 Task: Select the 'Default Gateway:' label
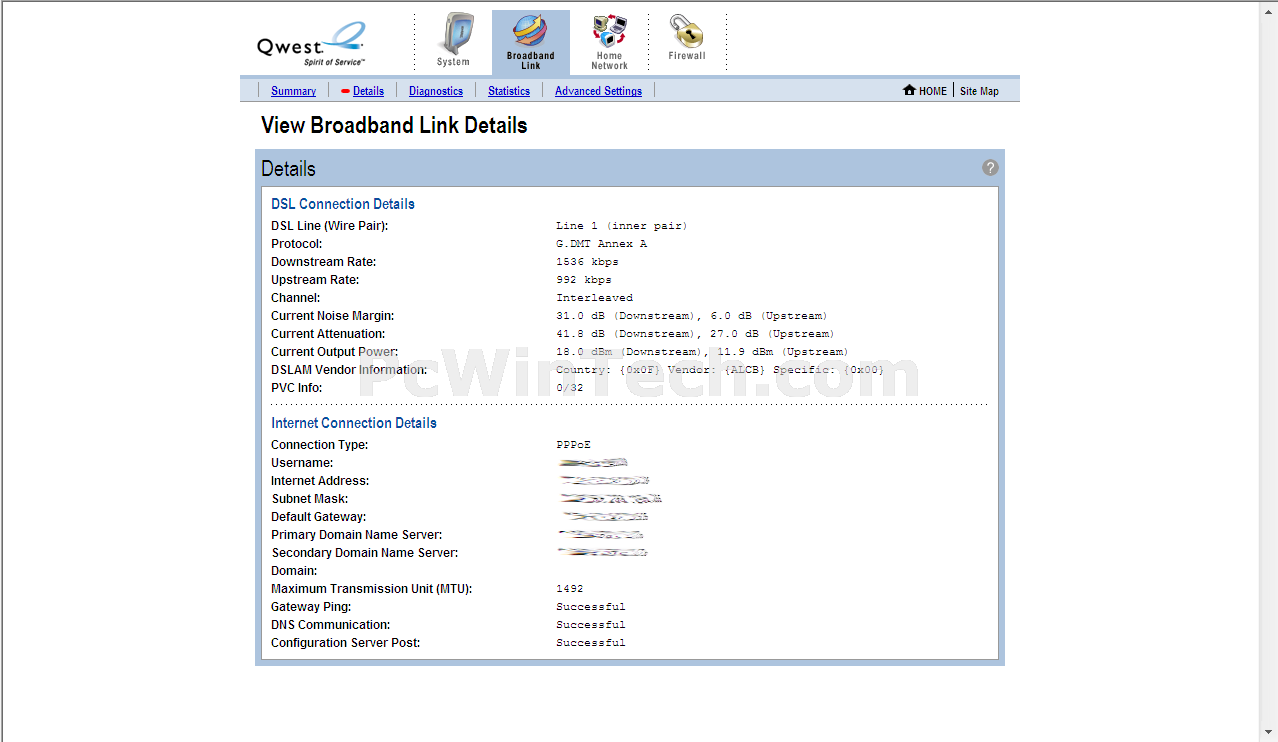(x=319, y=517)
